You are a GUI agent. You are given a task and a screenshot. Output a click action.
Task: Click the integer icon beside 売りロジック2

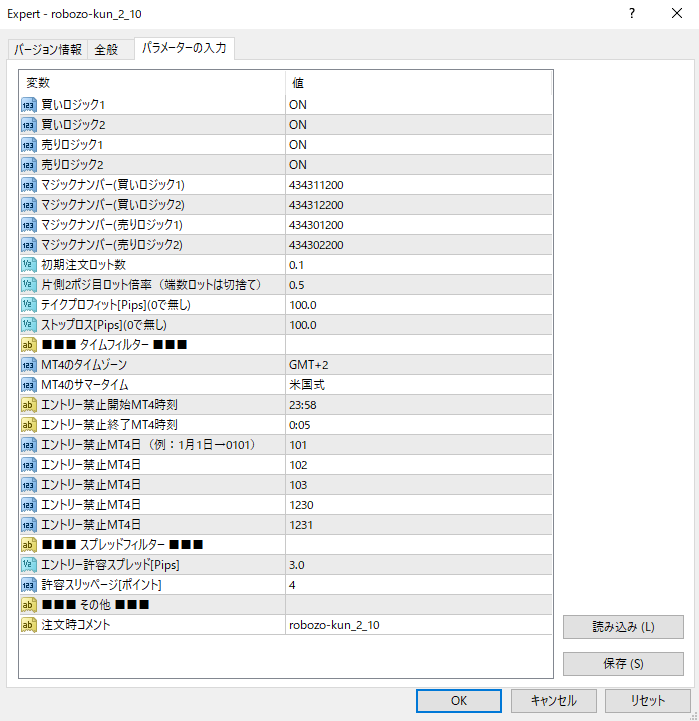(x=29, y=165)
